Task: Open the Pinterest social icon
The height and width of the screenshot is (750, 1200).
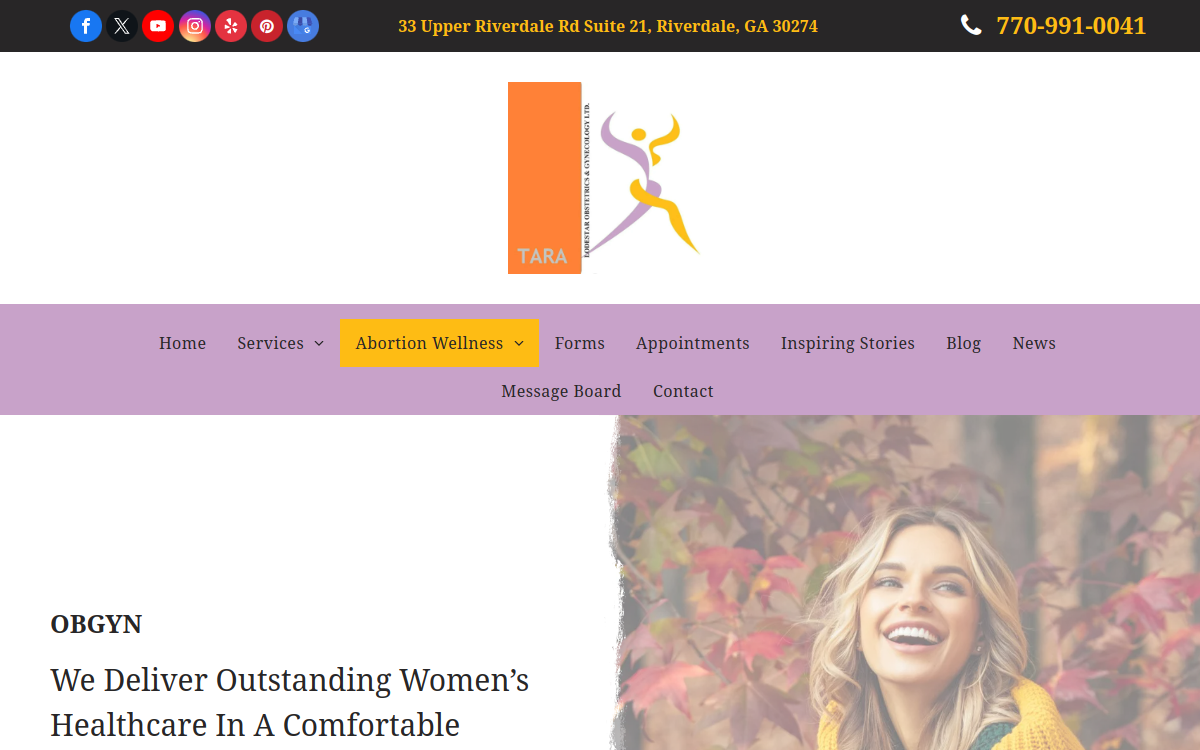Action: pyautogui.click(x=267, y=26)
